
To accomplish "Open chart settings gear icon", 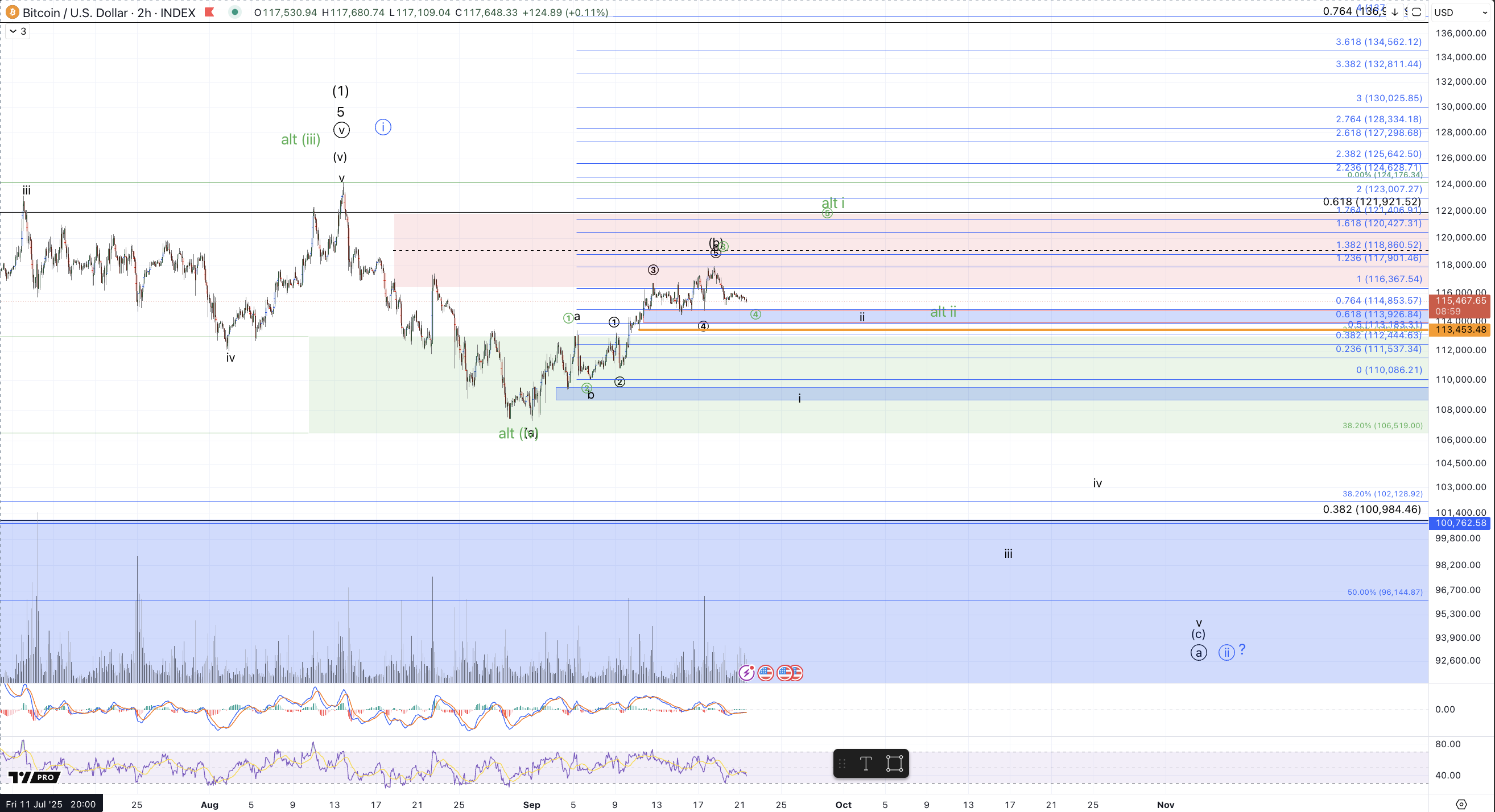I will point(1461,805).
